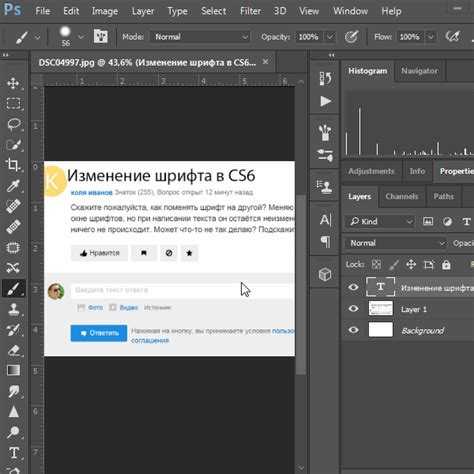Select the Layer 1 thumbnail
This screenshot has width=474, height=474.
[381, 309]
